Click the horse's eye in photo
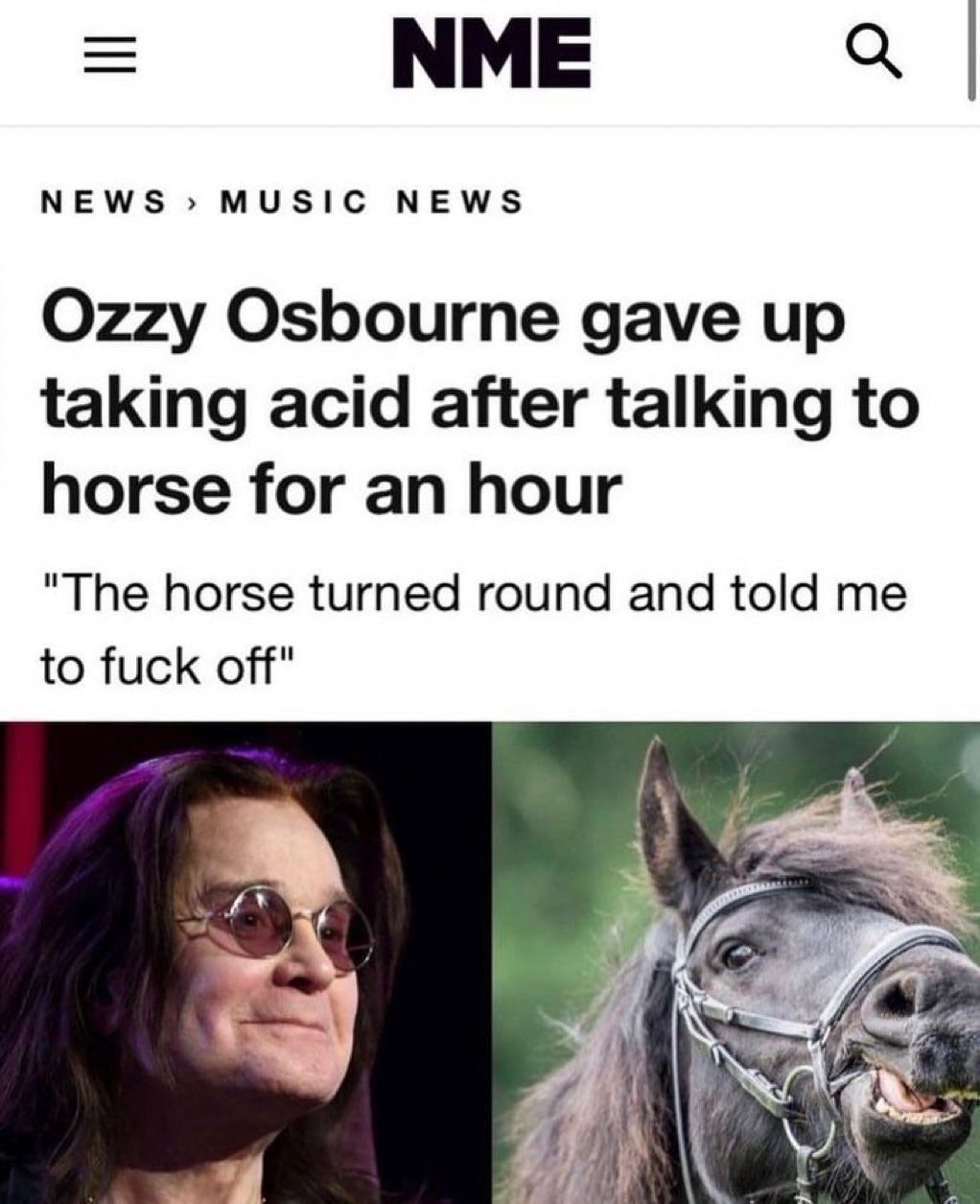 736,955
